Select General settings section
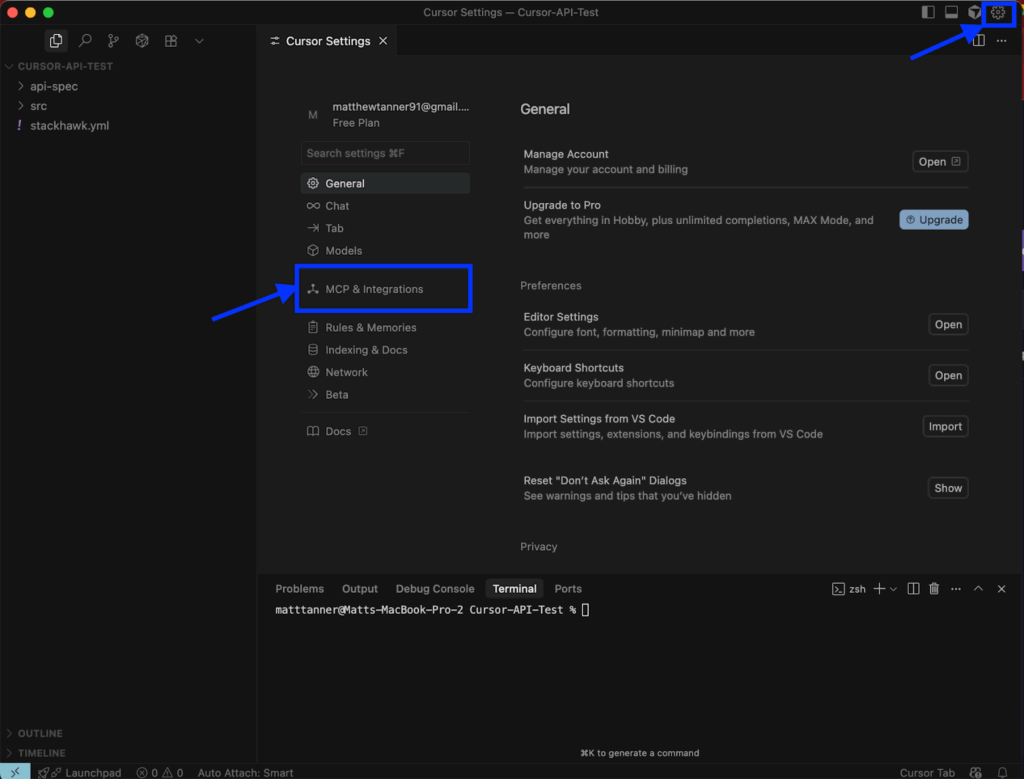 [385, 183]
